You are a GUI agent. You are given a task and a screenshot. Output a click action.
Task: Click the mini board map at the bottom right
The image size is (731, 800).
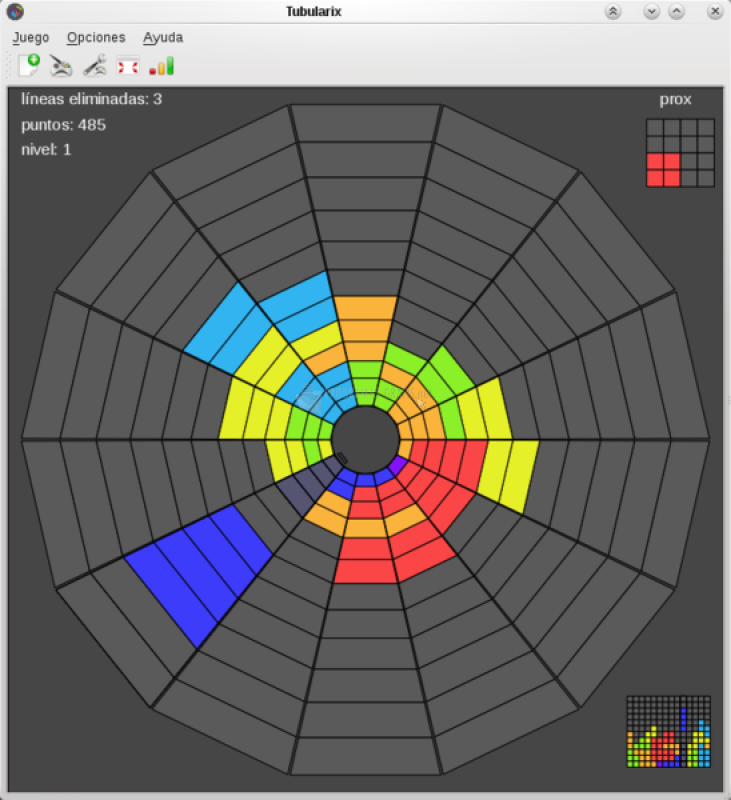pyautogui.click(x=668, y=731)
